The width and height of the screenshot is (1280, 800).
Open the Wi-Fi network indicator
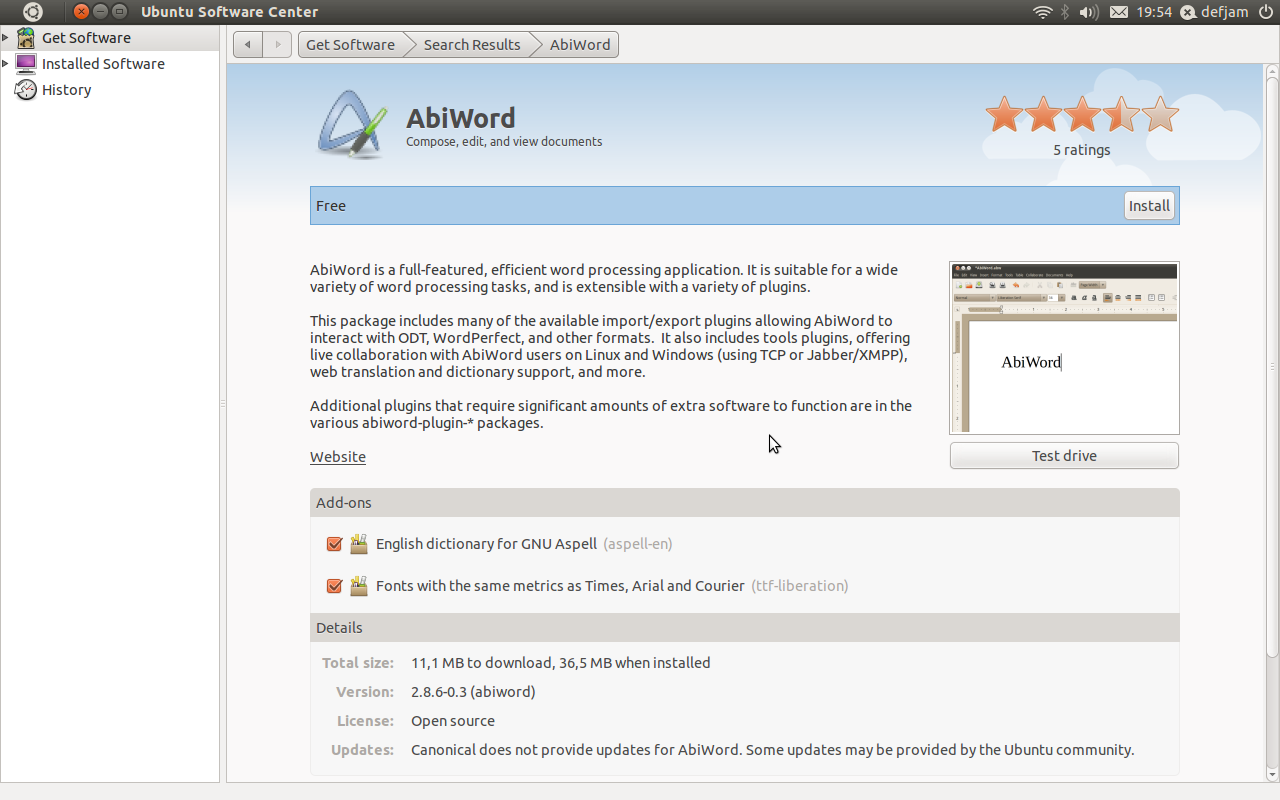[x=1043, y=12]
